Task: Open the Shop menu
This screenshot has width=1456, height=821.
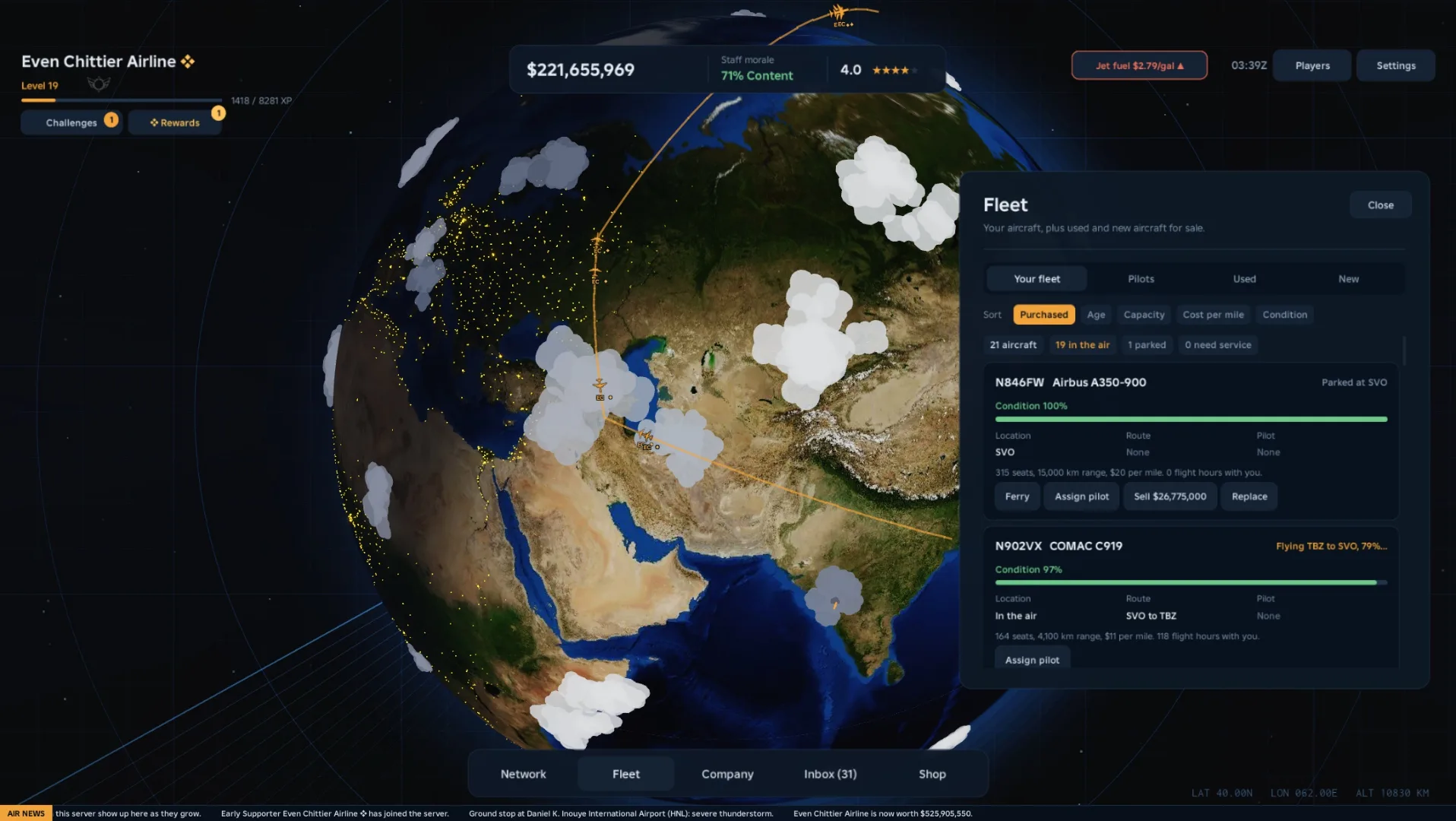Action: (x=932, y=774)
